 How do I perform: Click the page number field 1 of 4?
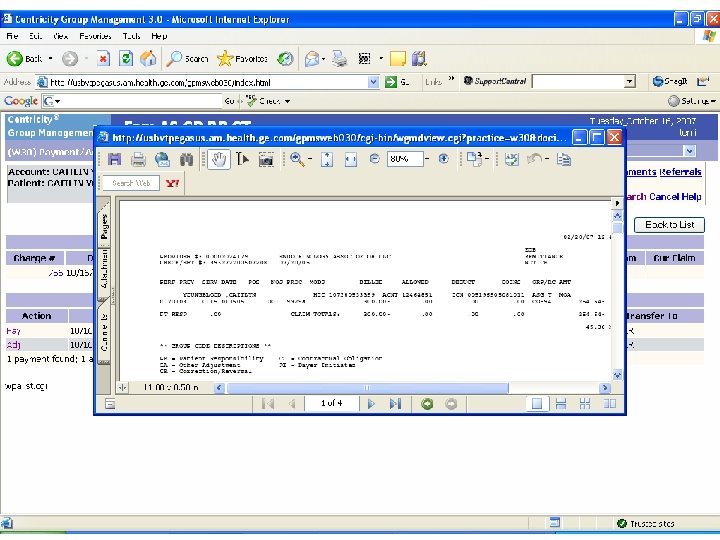[331, 404]
